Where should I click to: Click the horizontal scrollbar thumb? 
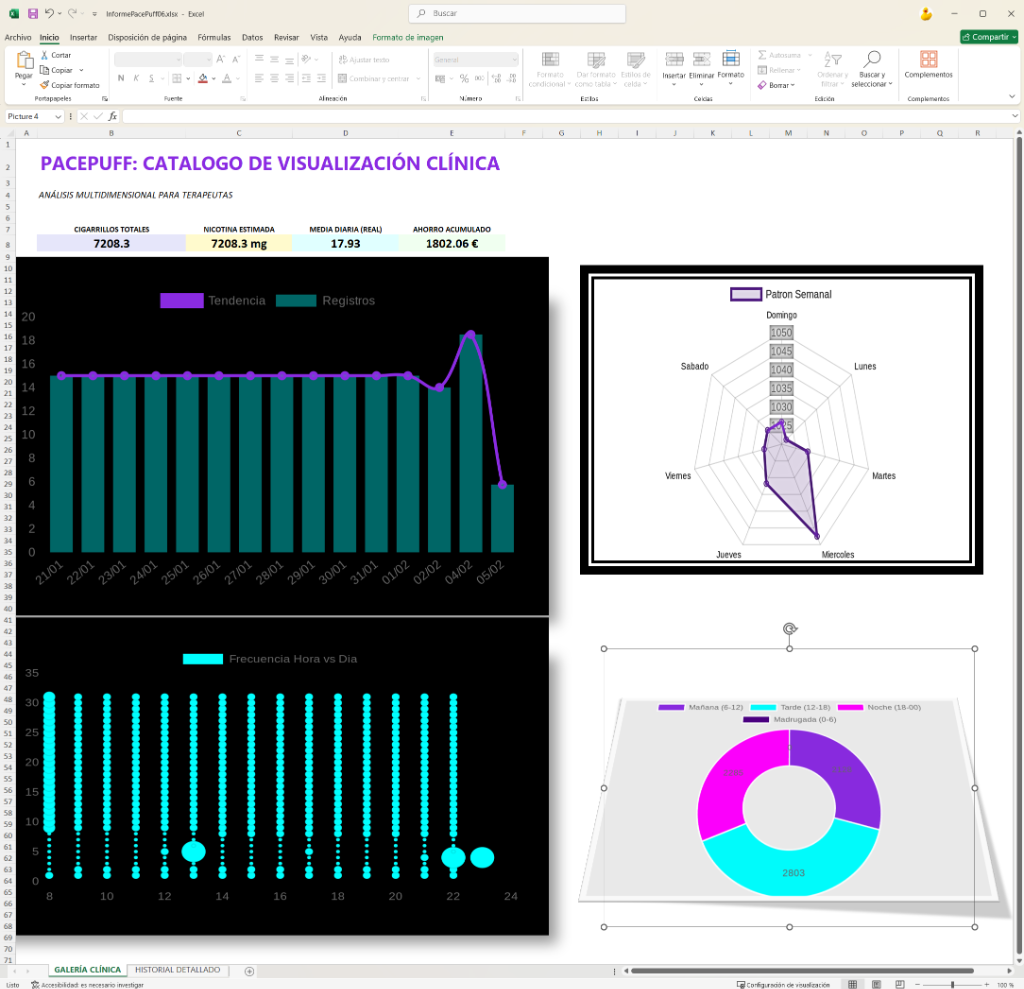802,971
